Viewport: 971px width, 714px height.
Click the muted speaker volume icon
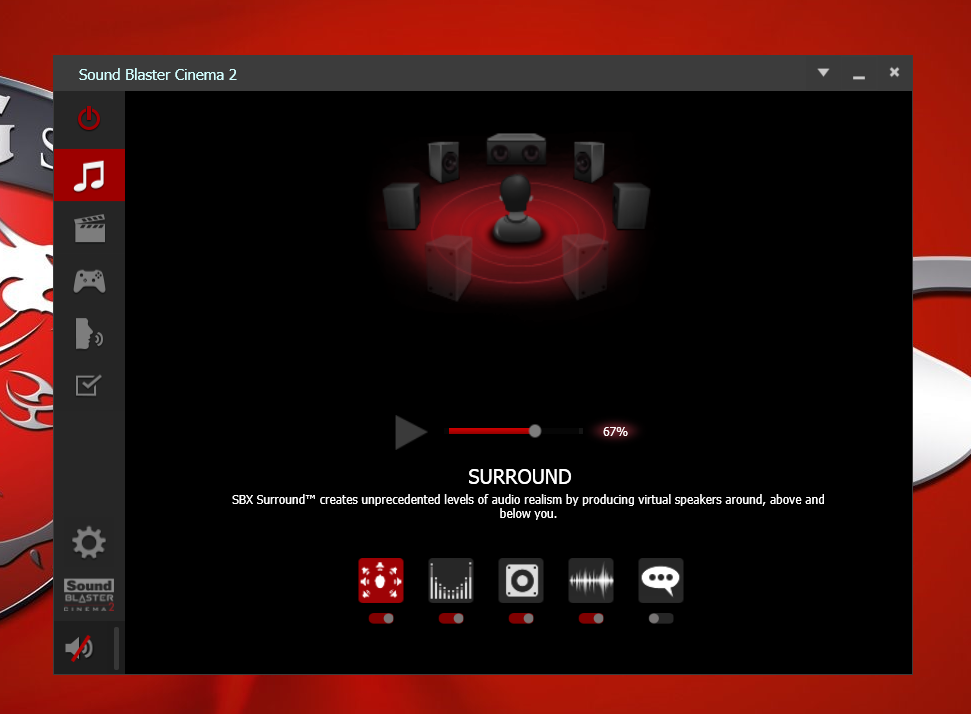79,648
